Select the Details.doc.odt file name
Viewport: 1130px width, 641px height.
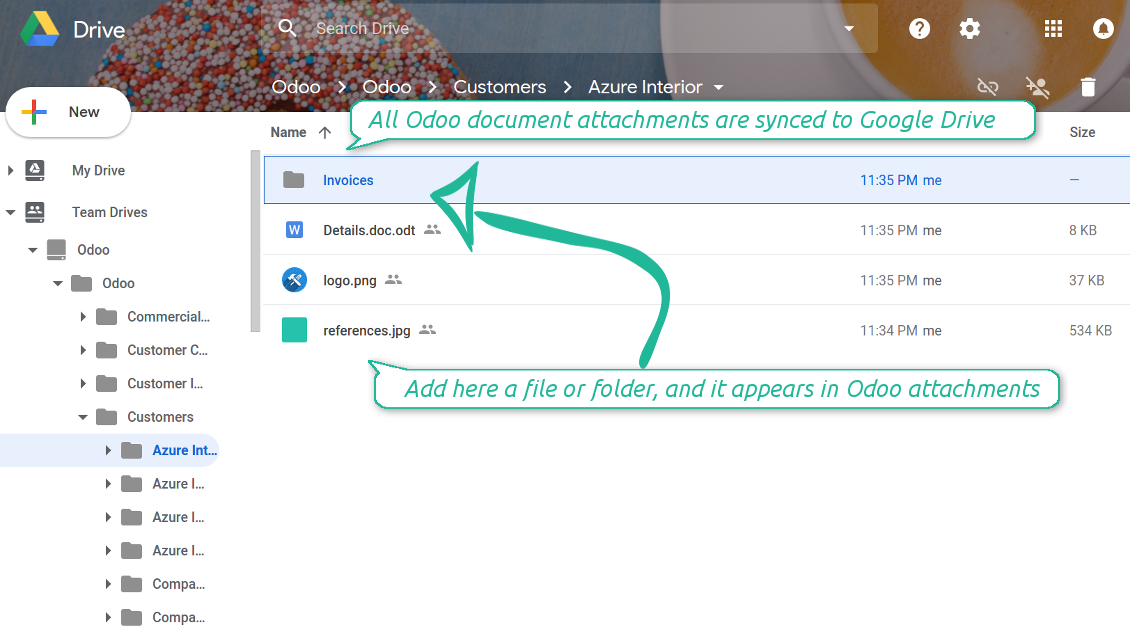(369, 230)
